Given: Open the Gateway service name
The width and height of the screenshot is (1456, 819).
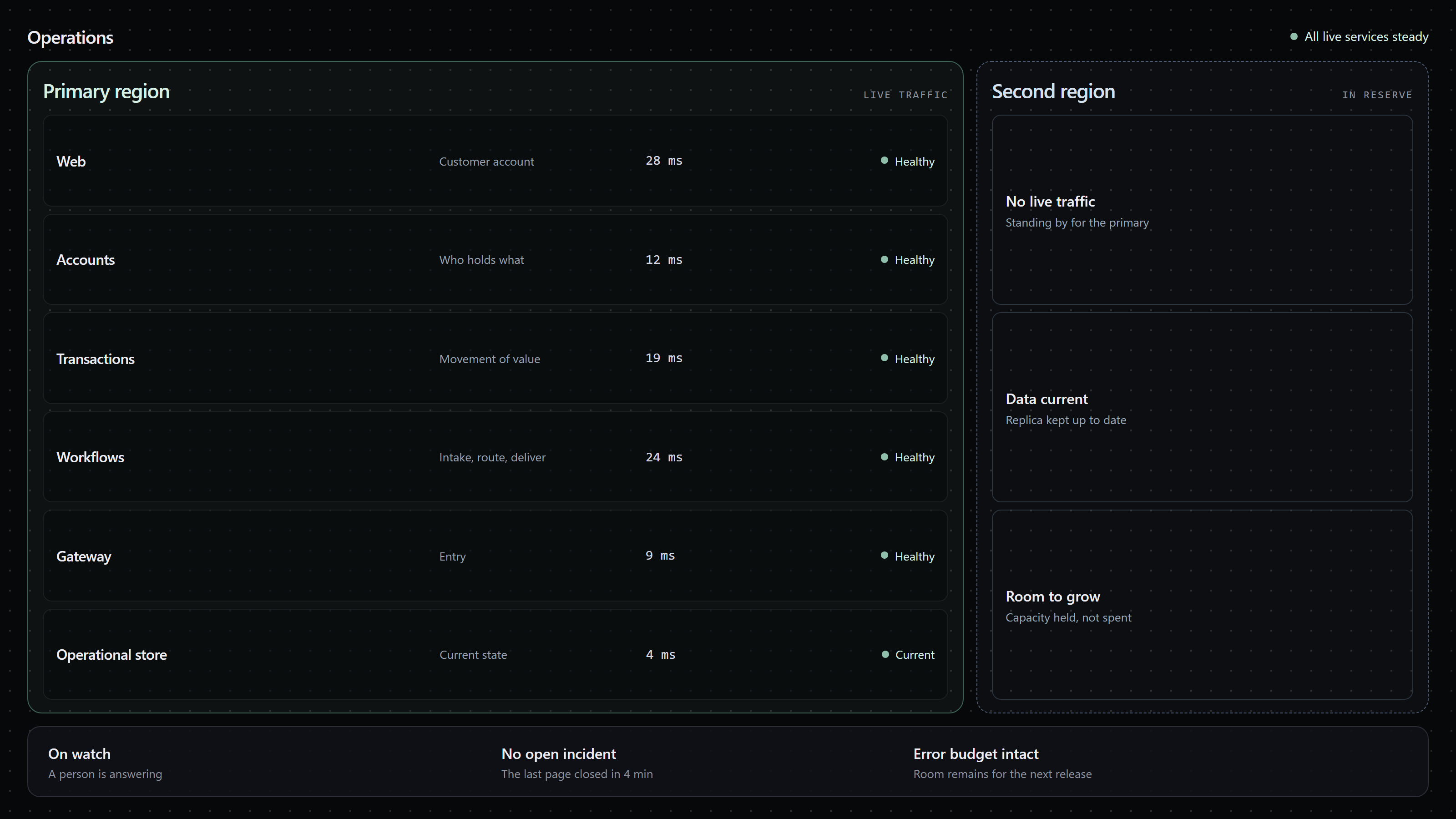Looking at the screenshot, I should [x=84, y=557].
